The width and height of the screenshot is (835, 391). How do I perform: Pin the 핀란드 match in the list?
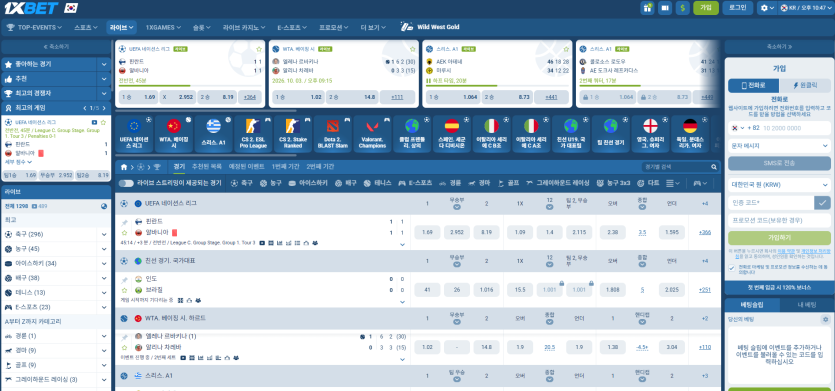click(124, 222)
